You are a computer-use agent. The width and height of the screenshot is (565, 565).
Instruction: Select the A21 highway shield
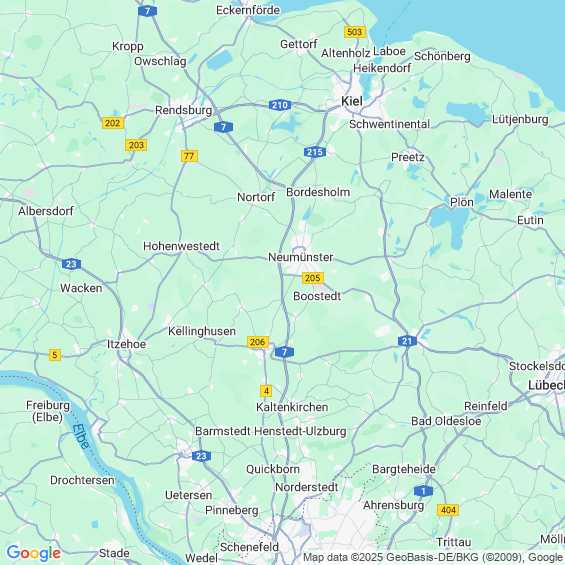407,341
